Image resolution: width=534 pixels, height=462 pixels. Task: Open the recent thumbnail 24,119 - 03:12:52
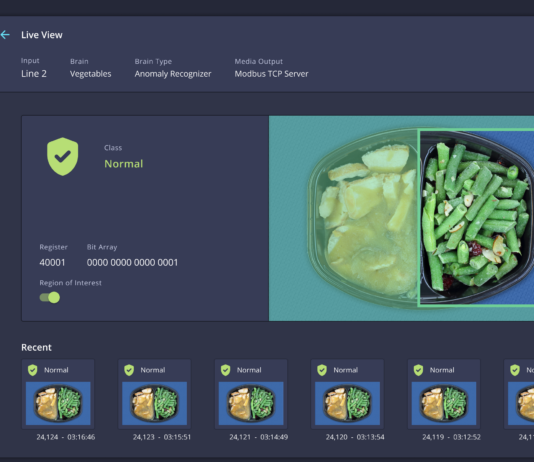pyautogui.click(x=444, y=403)
